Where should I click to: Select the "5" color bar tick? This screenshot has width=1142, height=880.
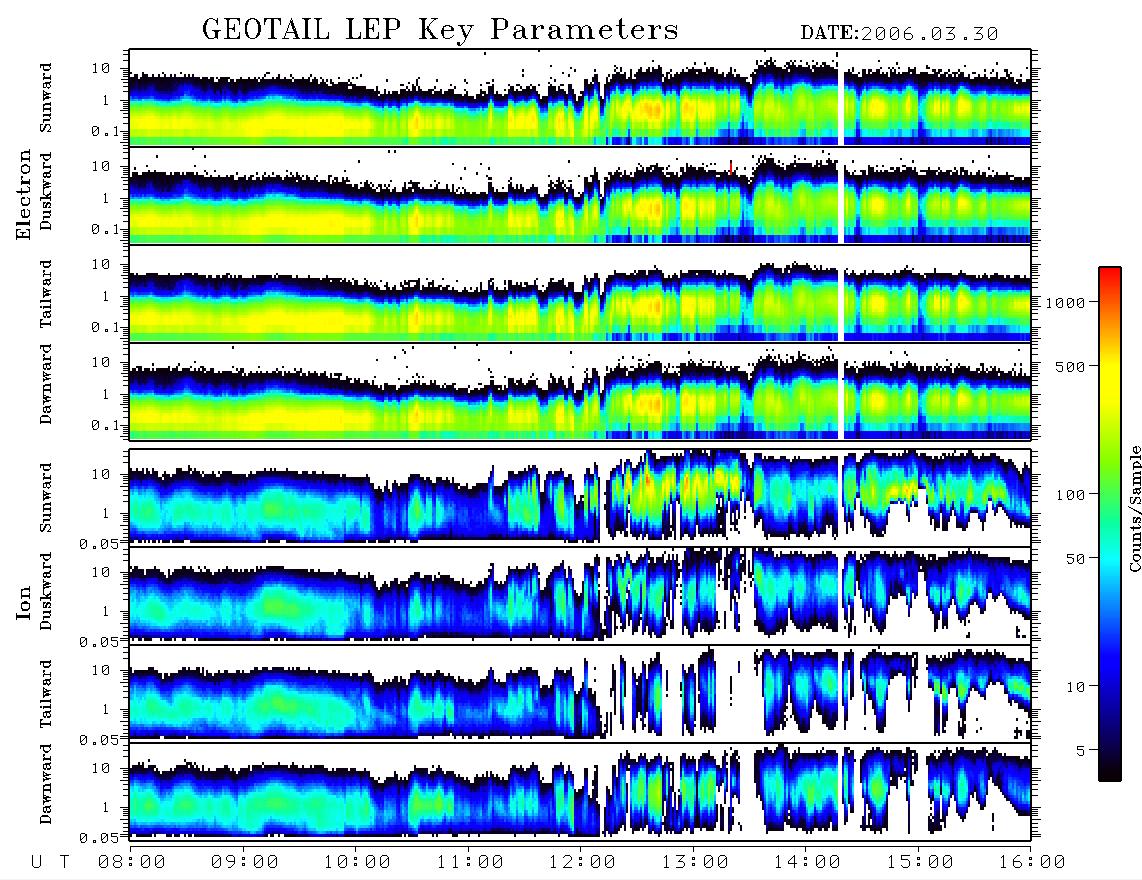(x=1081, y=751)
